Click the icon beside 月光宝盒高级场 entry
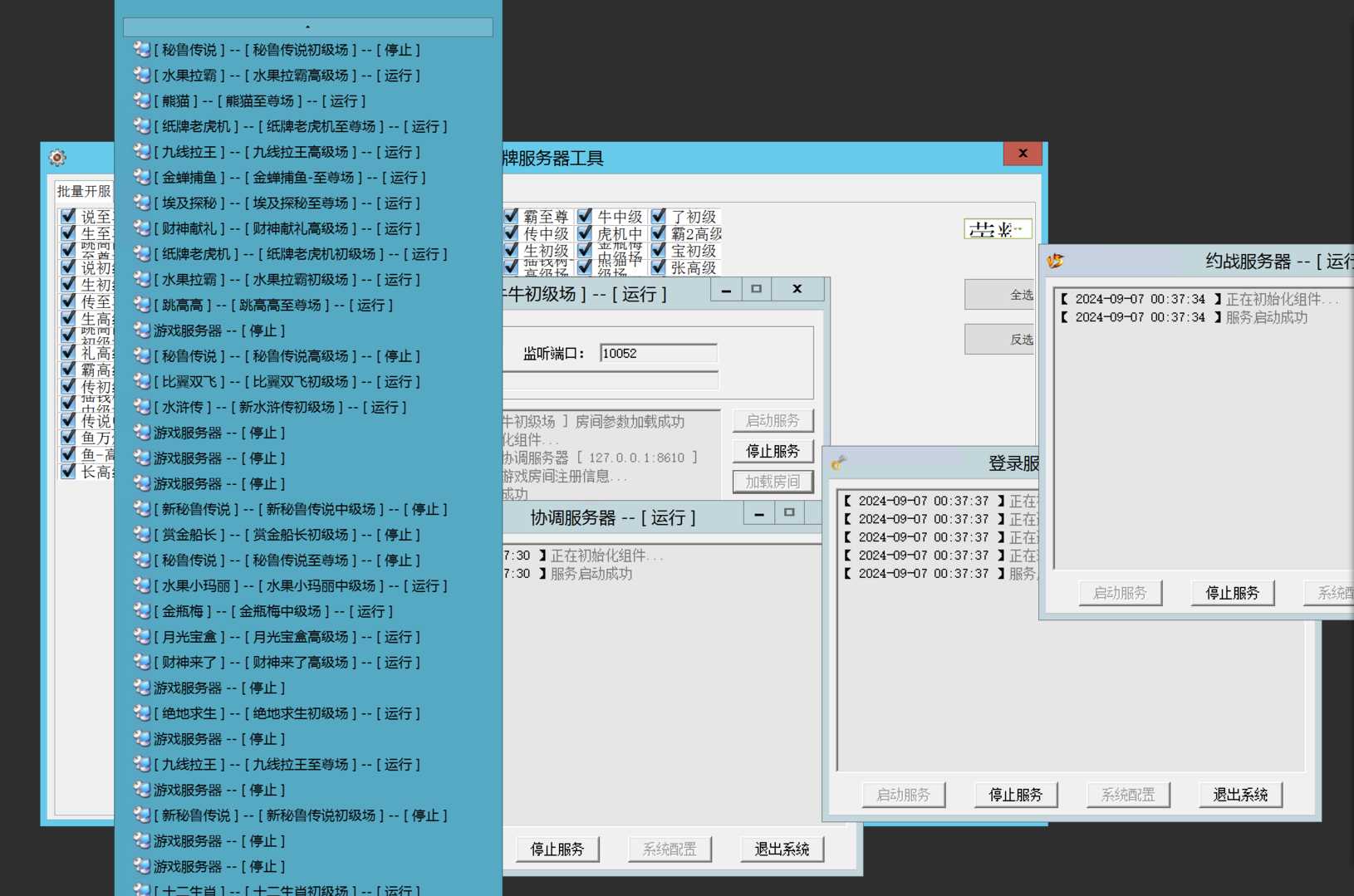Viewport: 1354px width, 896px height. [x=142, y=637]
